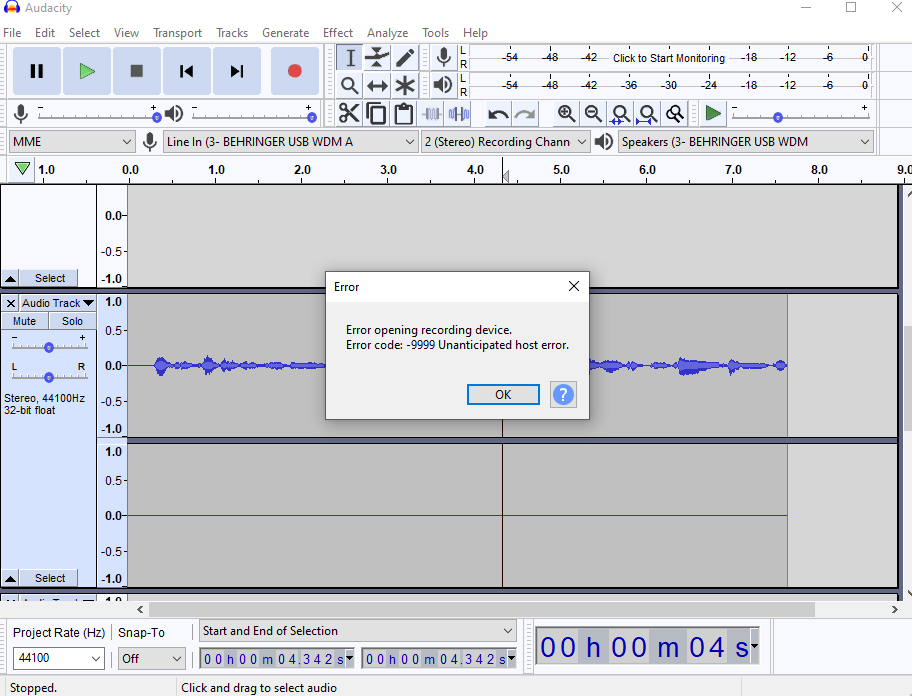Image resolution: width=912 pixels, height=696 pixels.
Task: Open the Generate menu
Action: point(286,32)
